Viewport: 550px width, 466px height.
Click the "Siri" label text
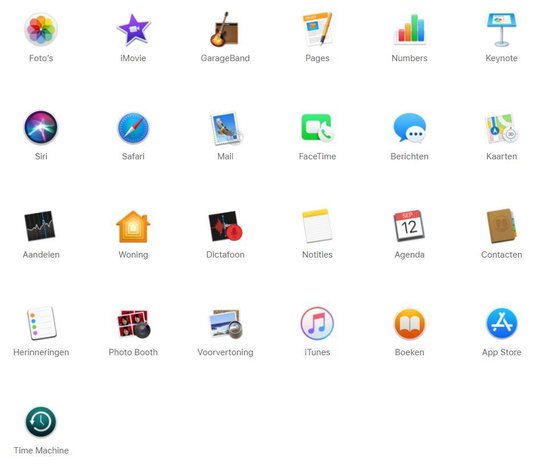click(x=41, y=156)
